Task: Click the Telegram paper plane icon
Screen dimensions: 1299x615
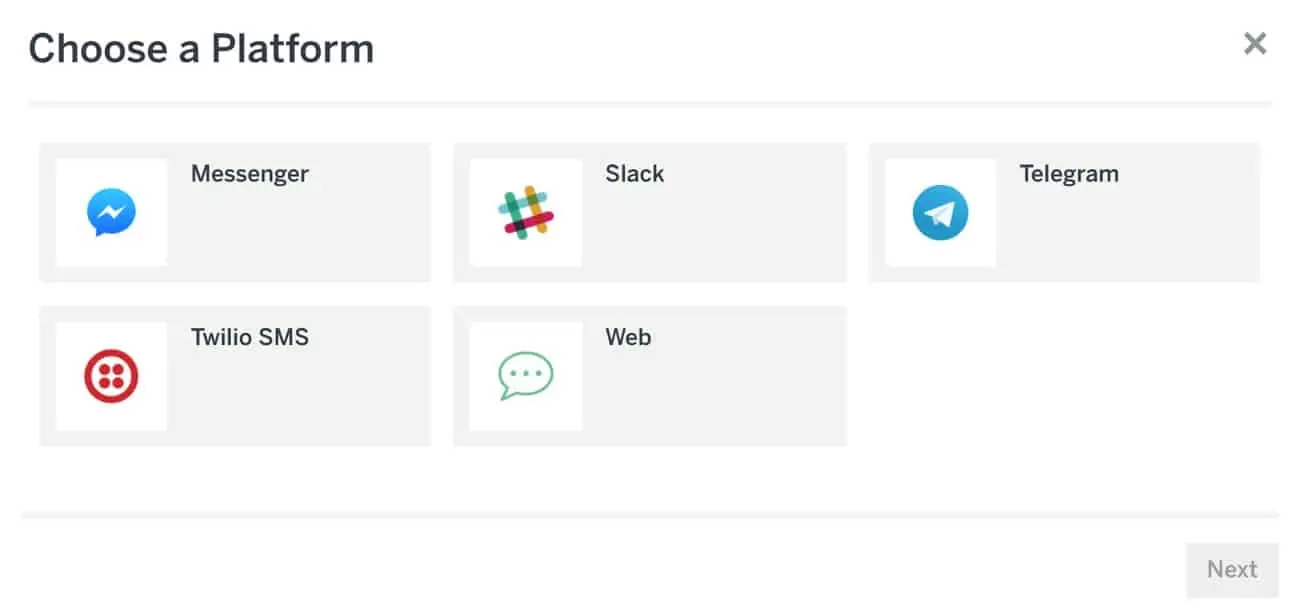Action: click(940, 213)
